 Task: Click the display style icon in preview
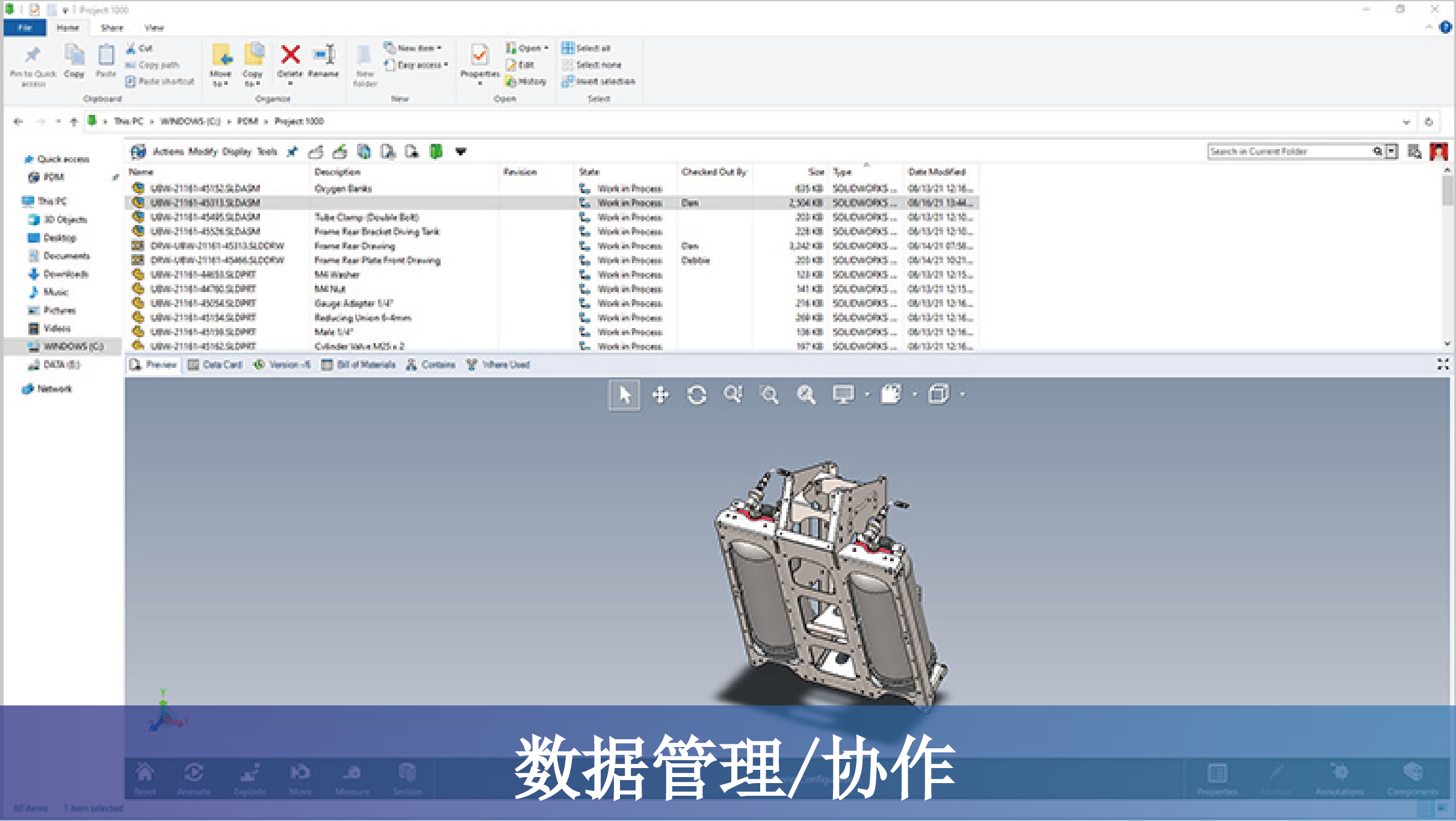[x=891, y=395]
